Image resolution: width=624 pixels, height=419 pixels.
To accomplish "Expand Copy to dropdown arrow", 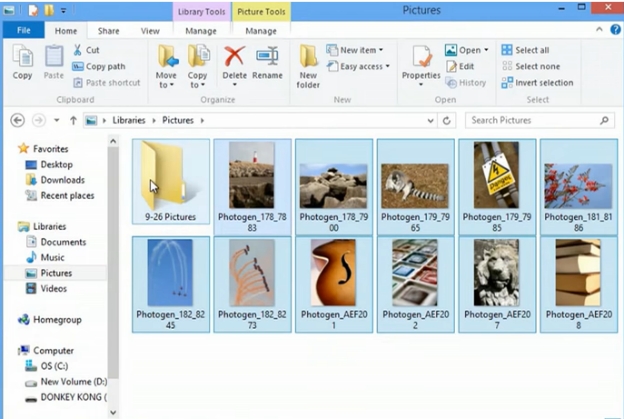I will (203, 85).
